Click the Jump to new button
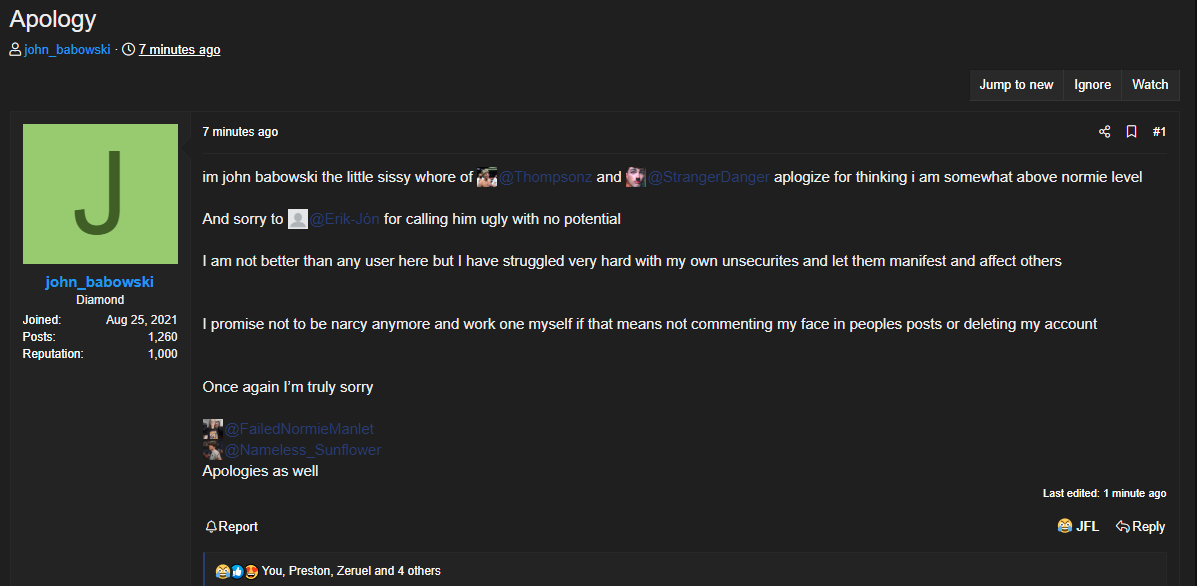The width and height of the screenshot is (1197, 586). 1016,85
